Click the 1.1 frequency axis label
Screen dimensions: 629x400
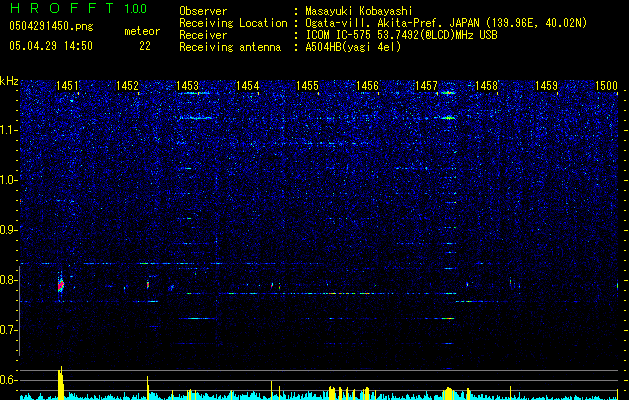8,130
